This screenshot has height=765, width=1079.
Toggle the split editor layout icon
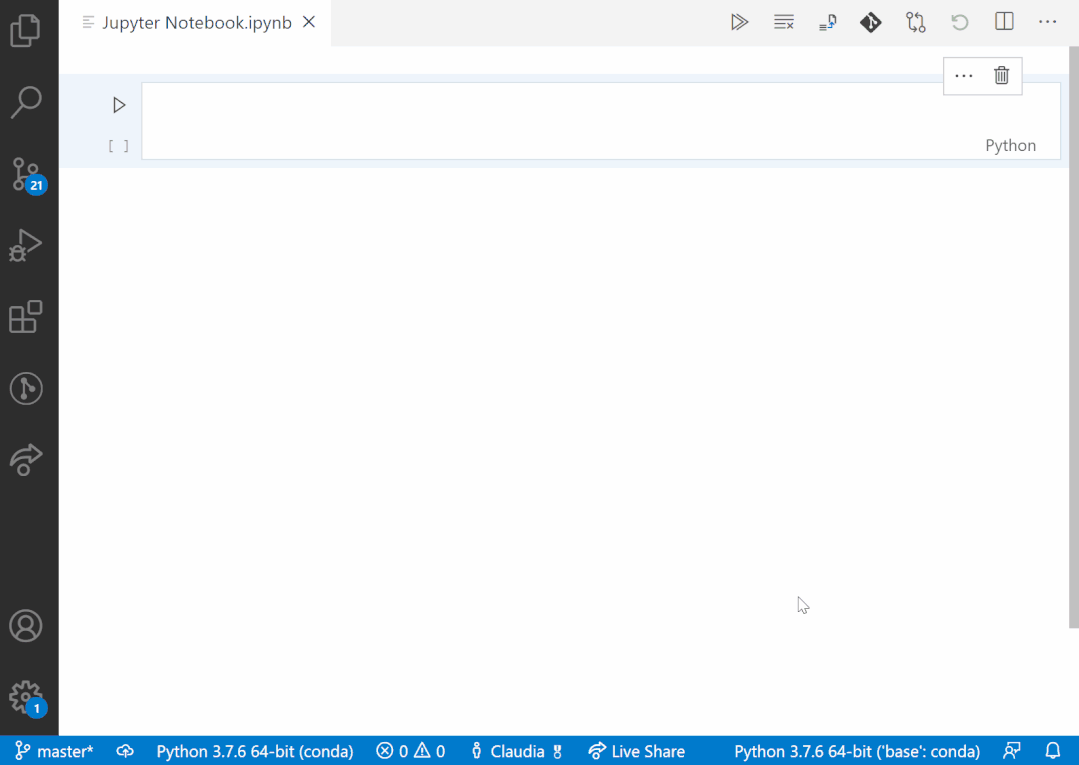[x=1004, y=21]
